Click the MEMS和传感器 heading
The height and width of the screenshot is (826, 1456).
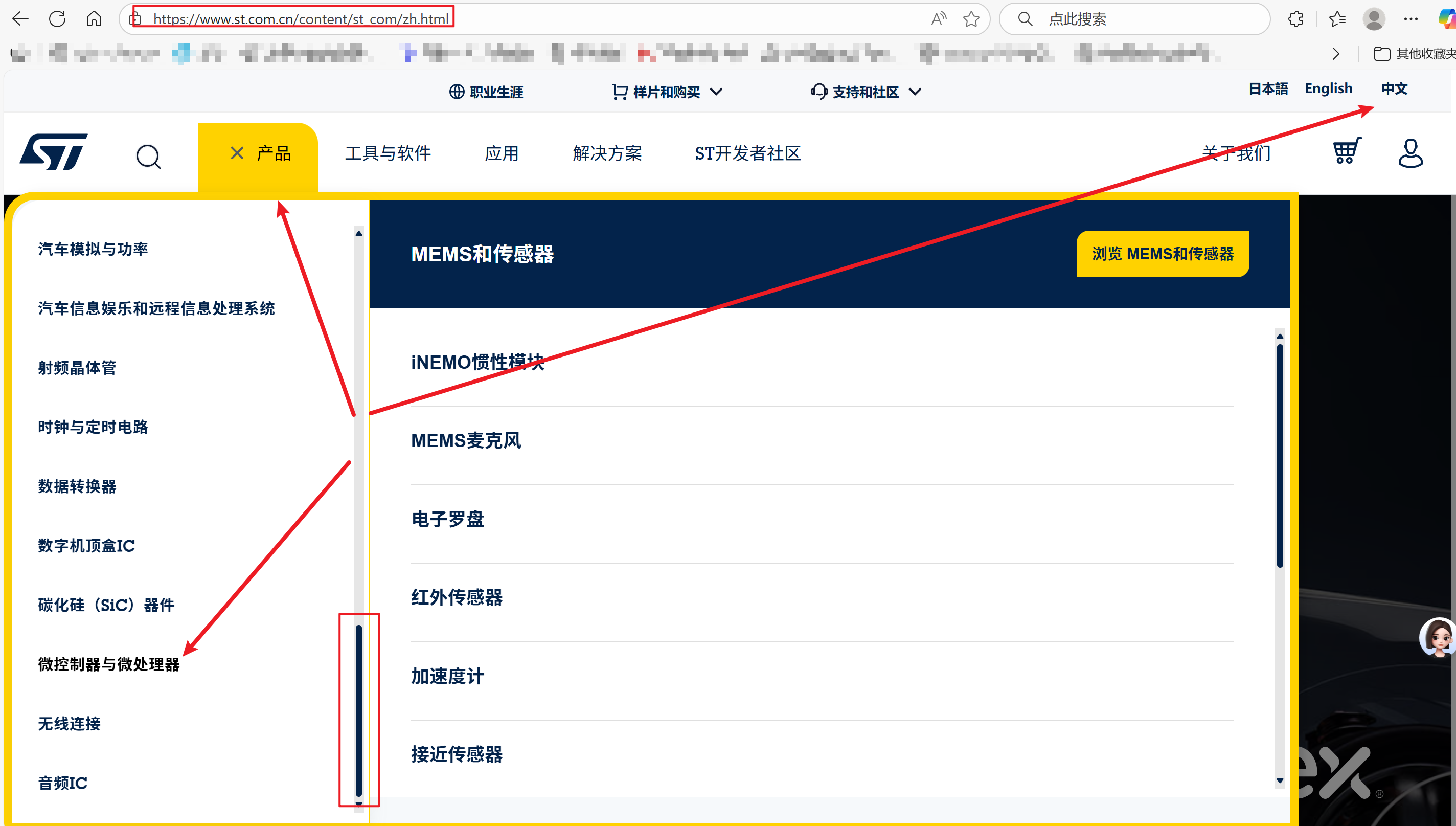[483, 254]
